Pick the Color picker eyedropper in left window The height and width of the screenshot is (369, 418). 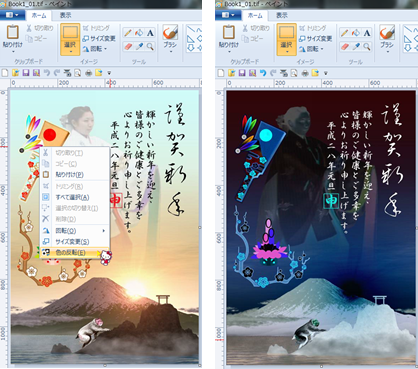(x=139, y=46)
